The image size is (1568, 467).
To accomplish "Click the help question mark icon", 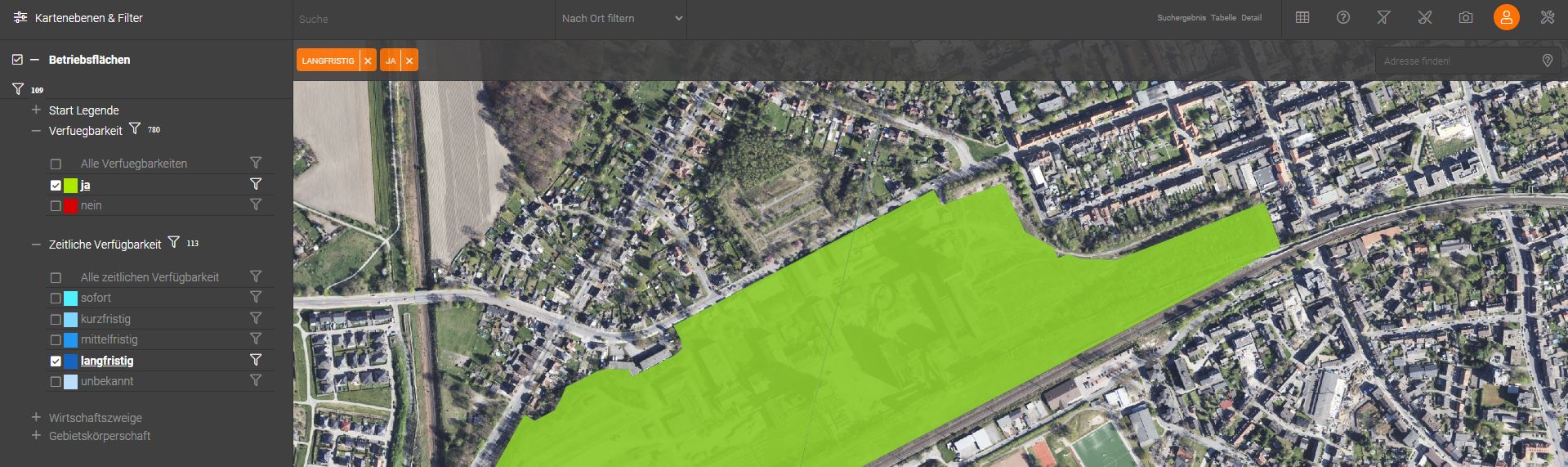I will pos(1342,17).
